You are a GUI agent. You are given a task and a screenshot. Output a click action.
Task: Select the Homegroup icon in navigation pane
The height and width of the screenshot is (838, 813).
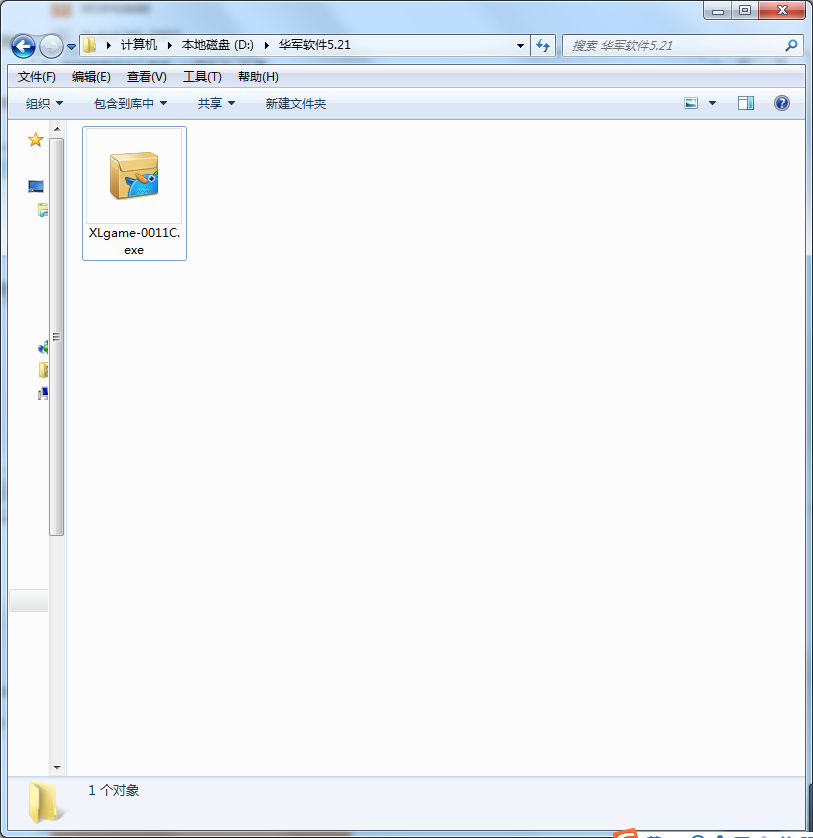click(x=43, y=348)
